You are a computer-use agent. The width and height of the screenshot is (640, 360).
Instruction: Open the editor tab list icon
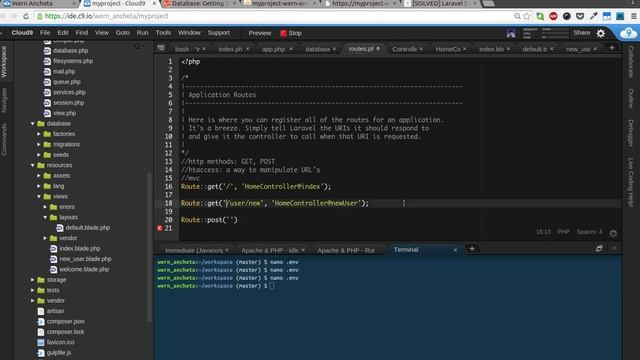tap(161, 49)
